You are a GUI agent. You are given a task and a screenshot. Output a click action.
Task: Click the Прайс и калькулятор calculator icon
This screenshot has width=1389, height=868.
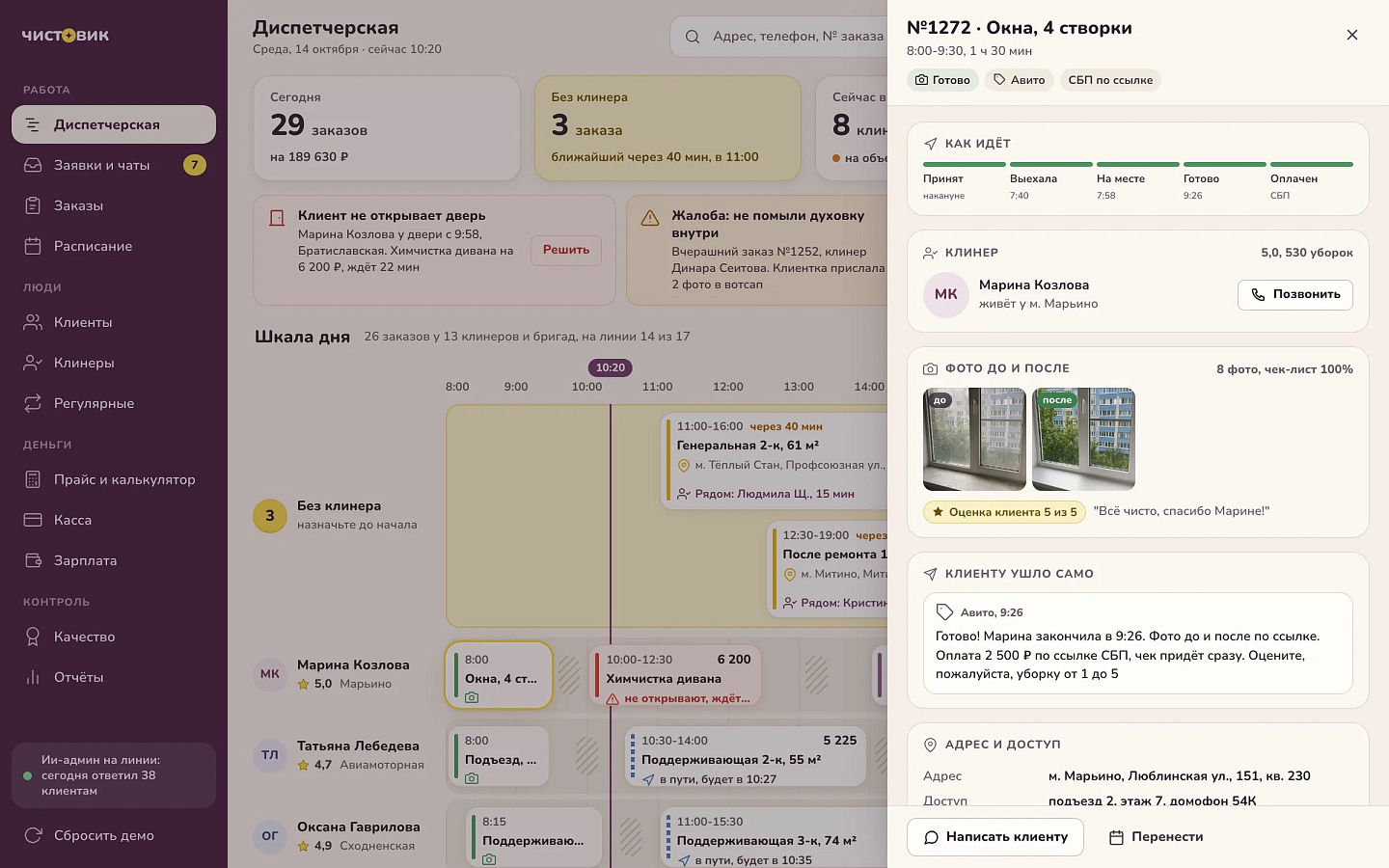pos(33,479)
